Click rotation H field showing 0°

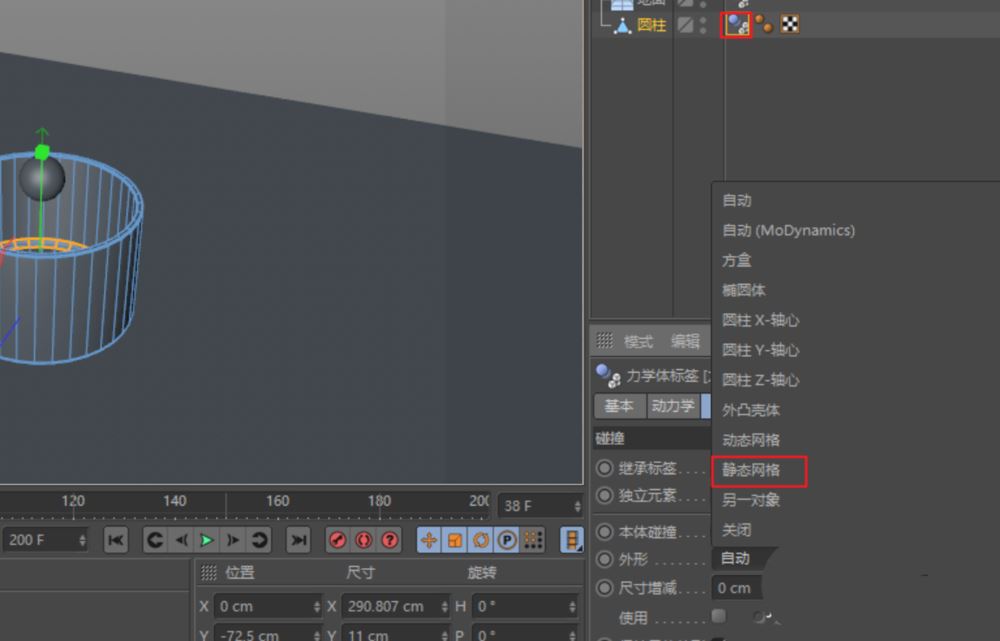(x=526, y=606)
